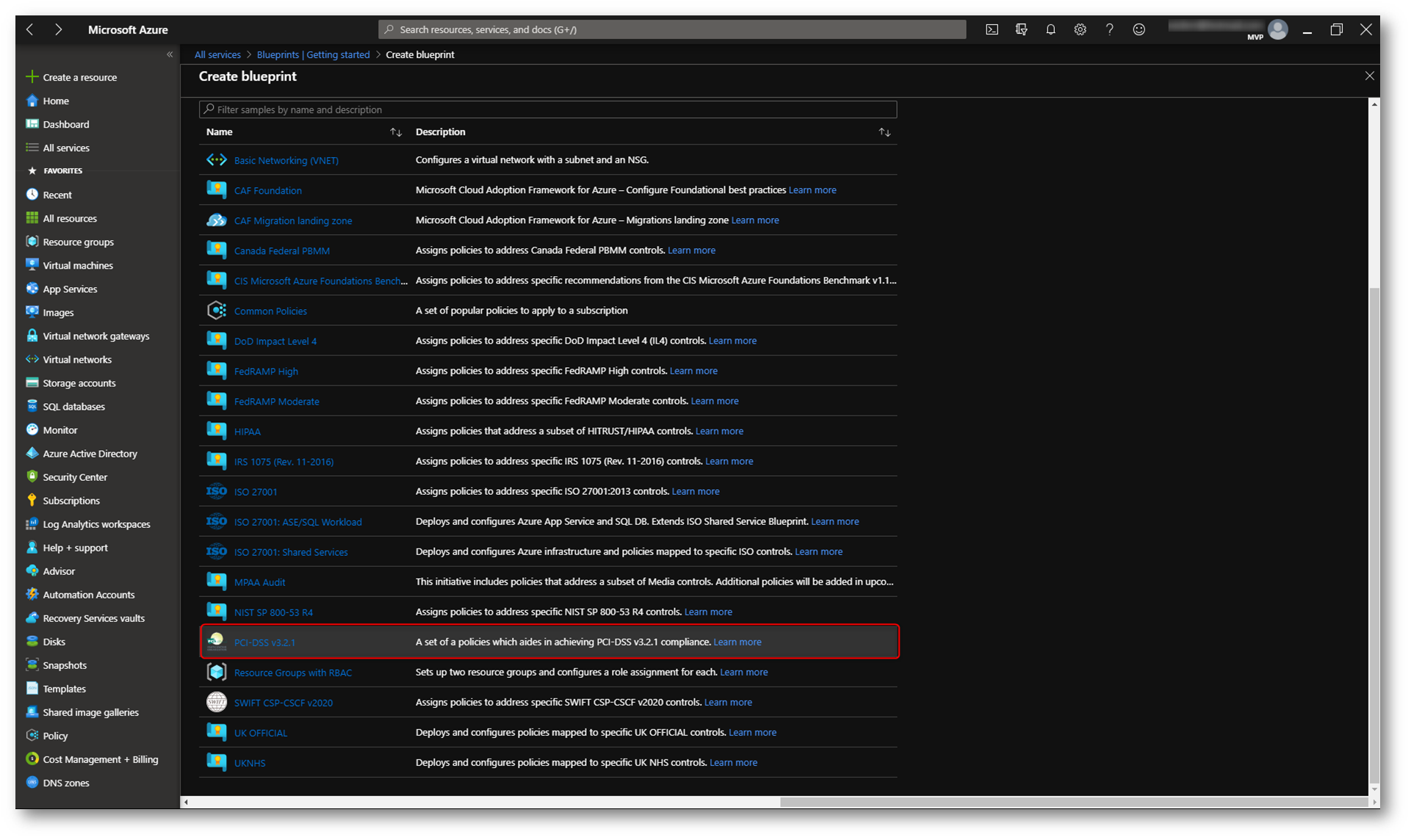The image size is (1411, 840).
Task: Click the SQL databases sidebar icon
Action: [32, 406]
